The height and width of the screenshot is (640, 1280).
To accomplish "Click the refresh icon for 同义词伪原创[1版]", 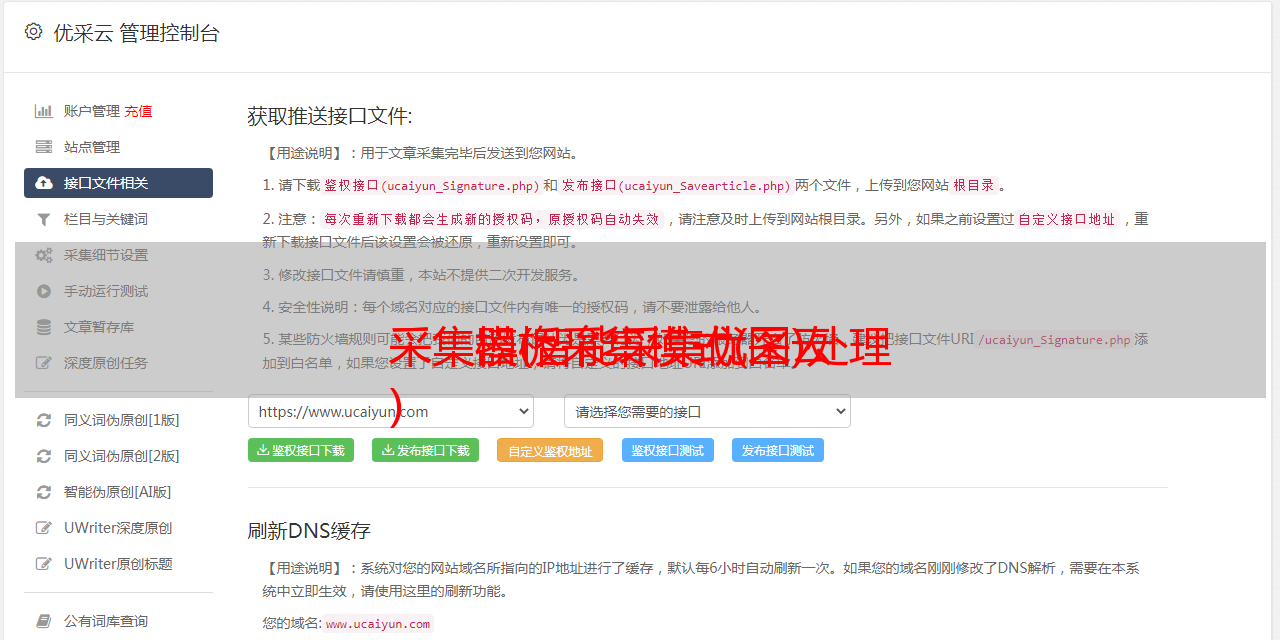I will (x=44, y=420).
